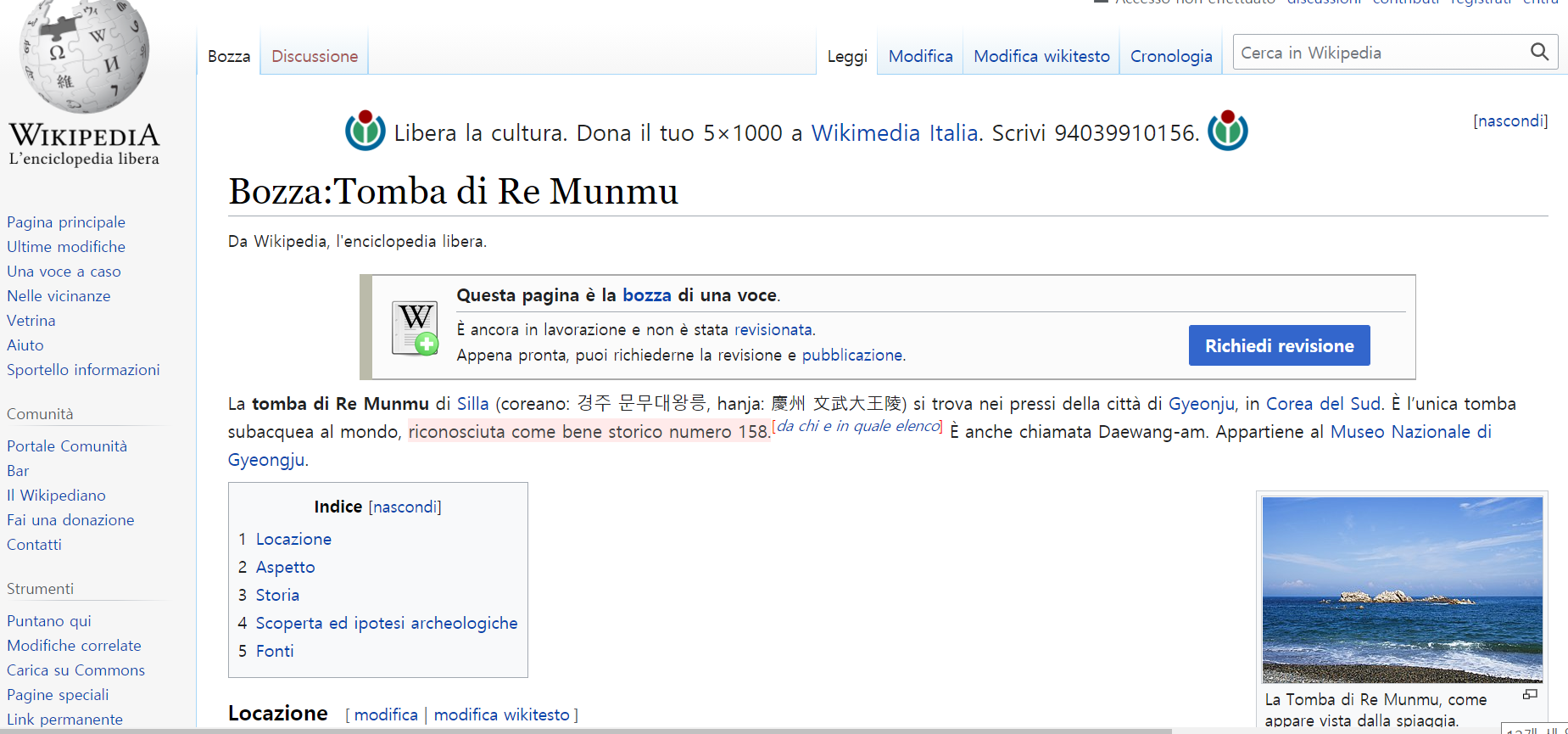This screenshot has width=1568, height=734.
Task: Open the bozza link in the notice box
Action: tap(647, 295)
